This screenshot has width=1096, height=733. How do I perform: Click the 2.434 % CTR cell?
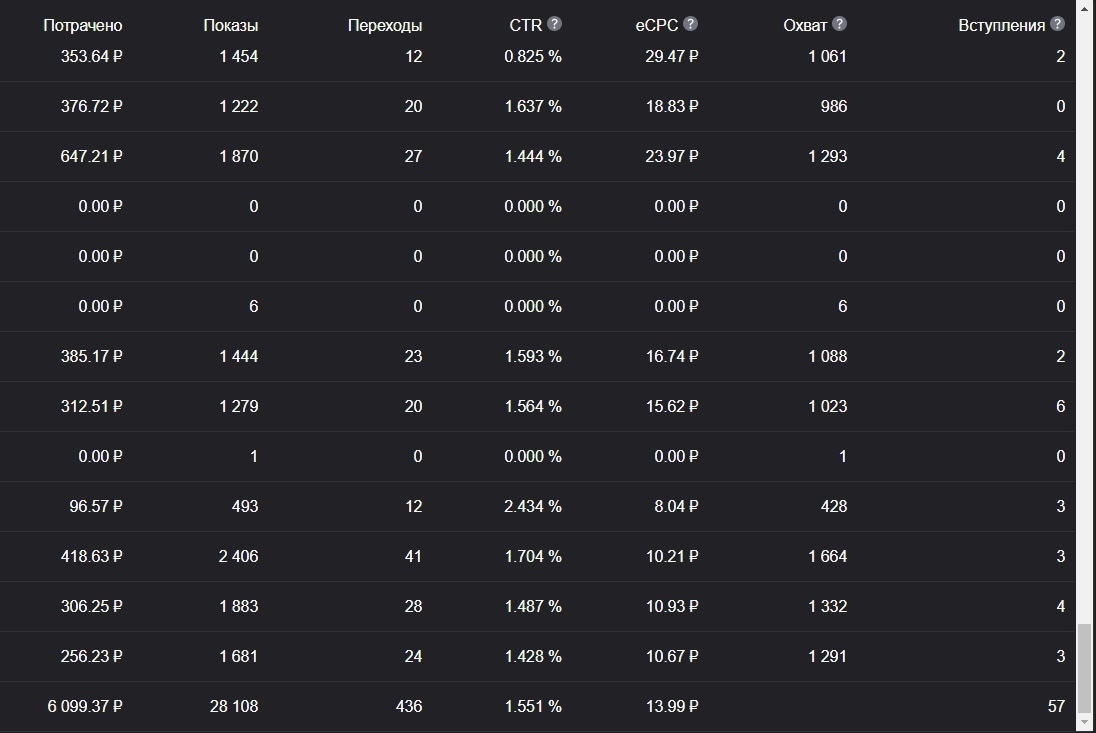(x=533, y=507)
